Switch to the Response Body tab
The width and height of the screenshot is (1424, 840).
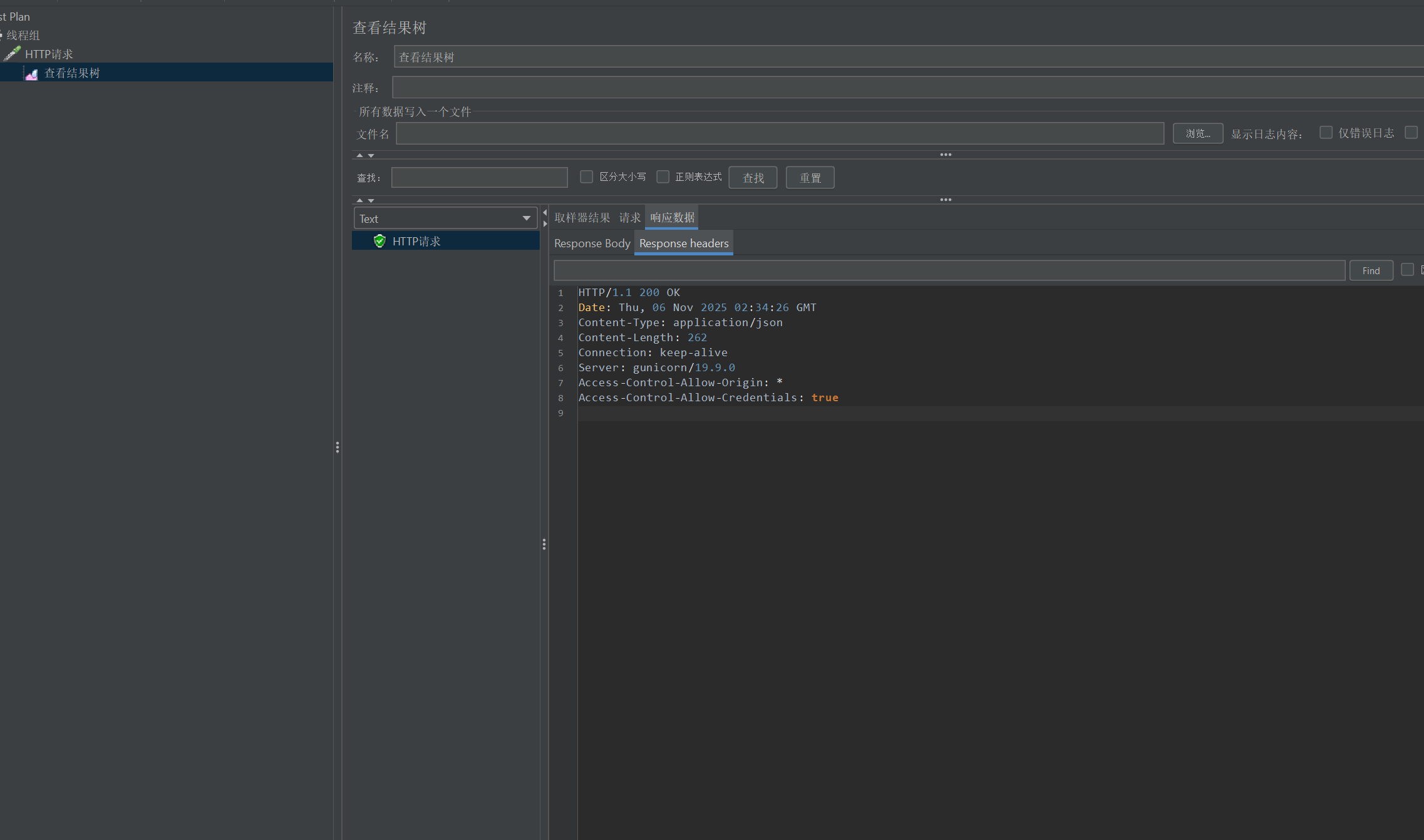[592, 243]
